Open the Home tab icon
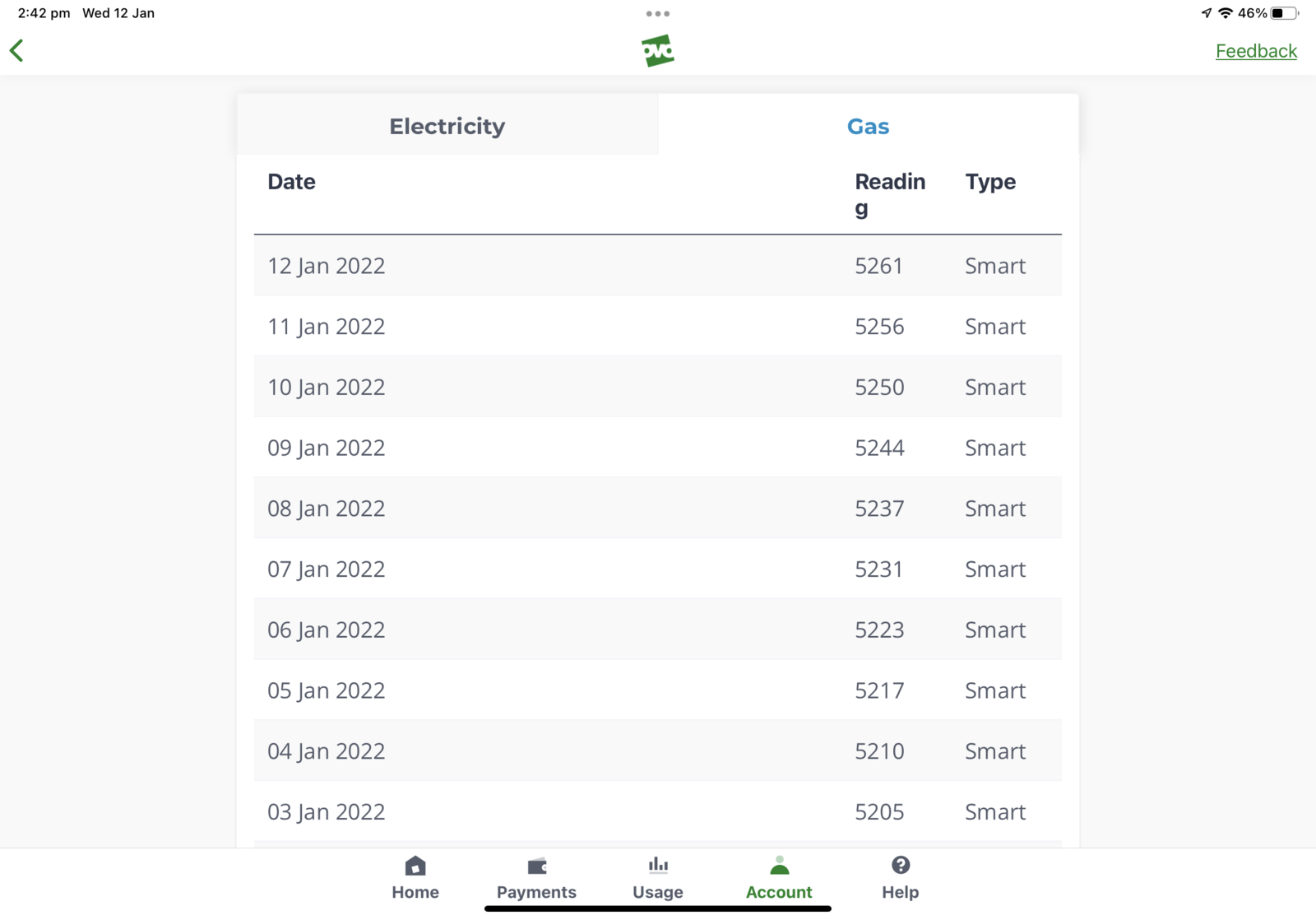The height and width of the screenshot is (920, 1316). [415, 866]
